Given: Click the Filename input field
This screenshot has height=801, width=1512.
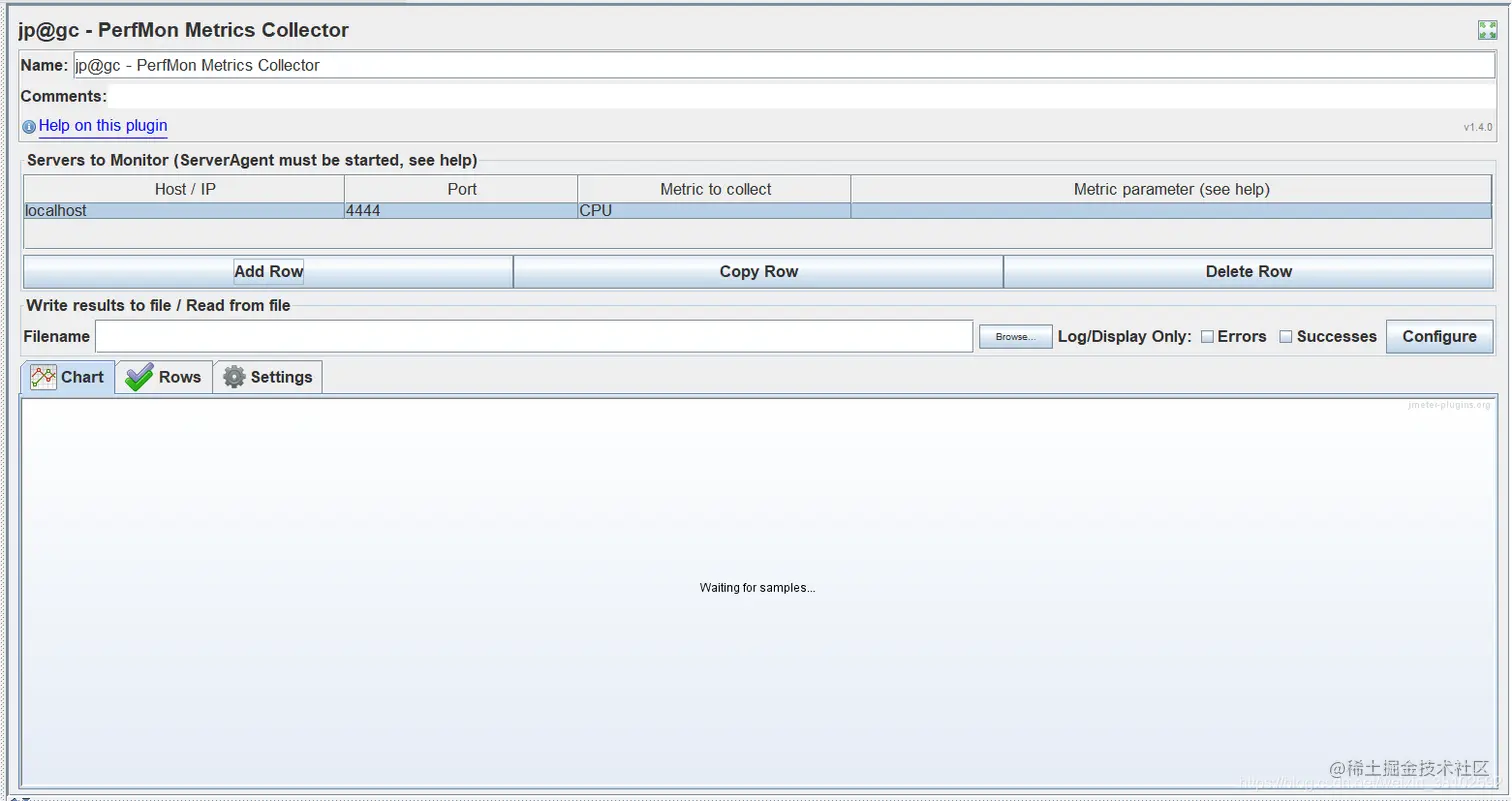Looking at the screenshot, I should click(534, 336).
